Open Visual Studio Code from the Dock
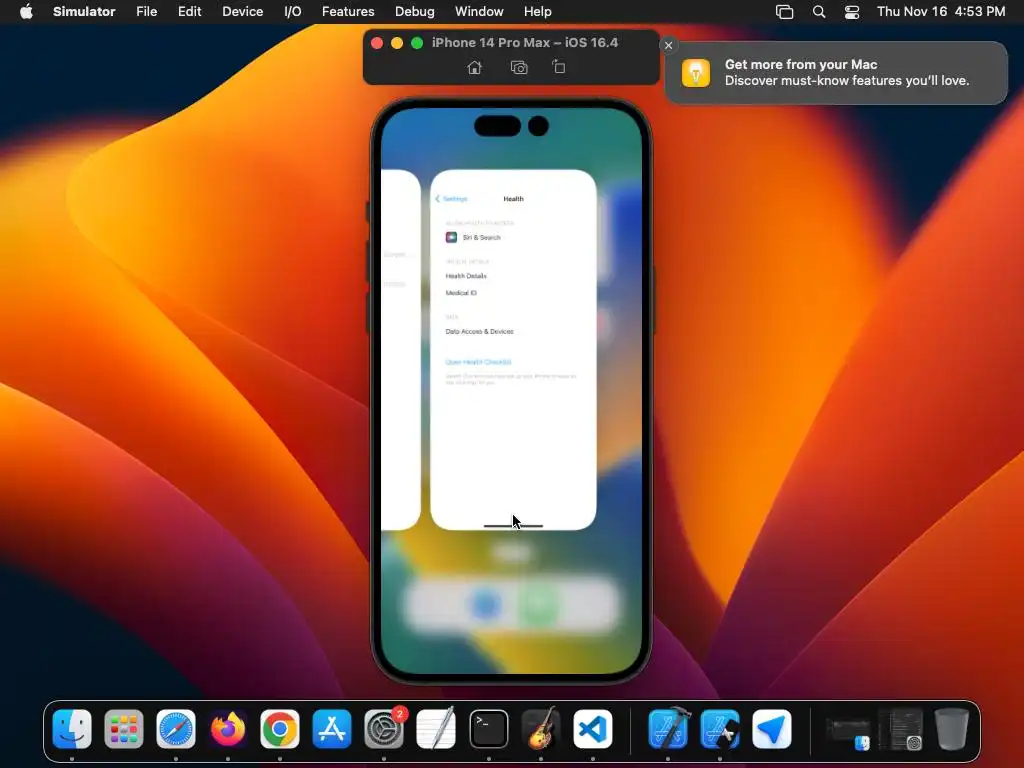The height and width of the screenshot is (768, 1024). [593, 729]
